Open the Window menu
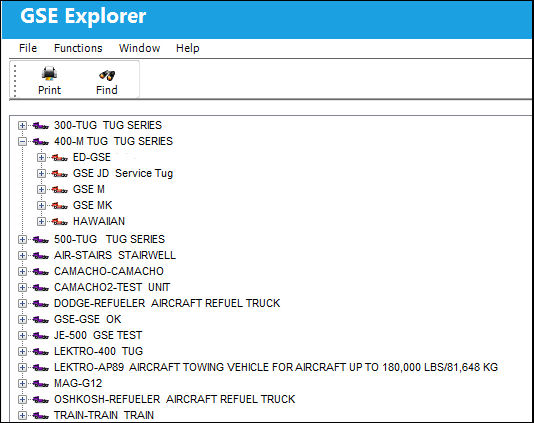Viewport: 534px width, 423px height. (139, 48)
